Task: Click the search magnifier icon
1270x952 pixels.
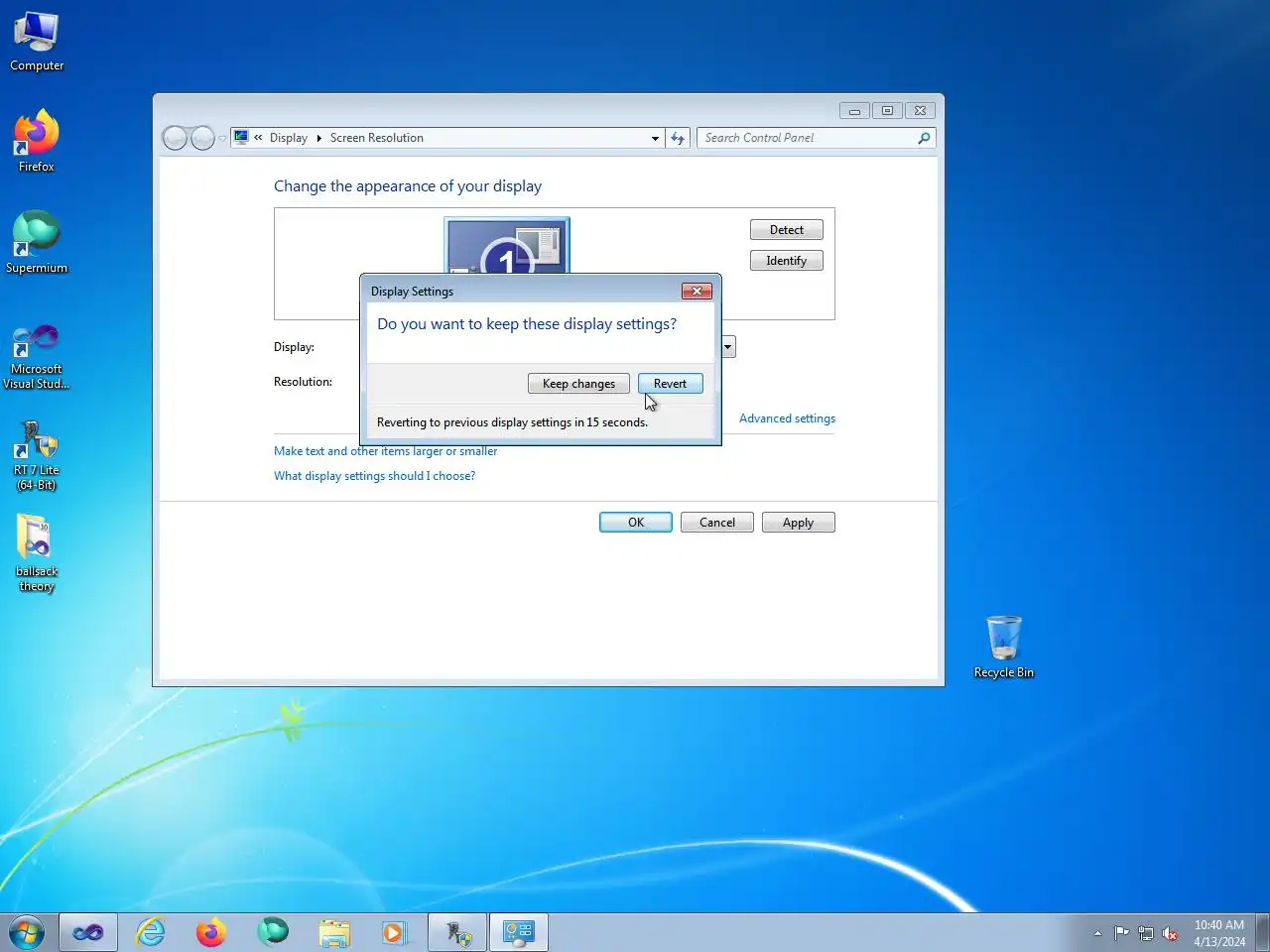Action: [924, 139]
